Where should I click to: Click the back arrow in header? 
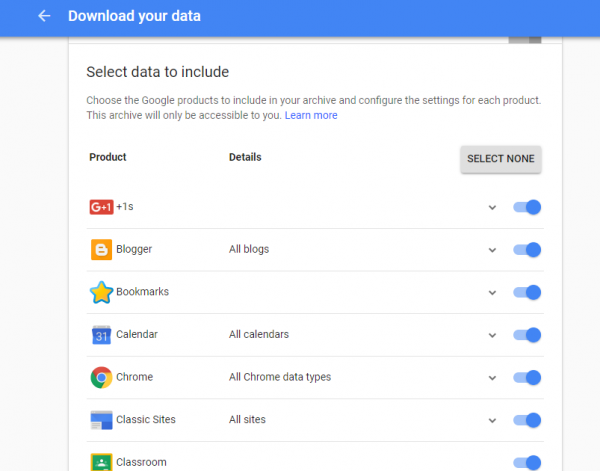(44, 16)
